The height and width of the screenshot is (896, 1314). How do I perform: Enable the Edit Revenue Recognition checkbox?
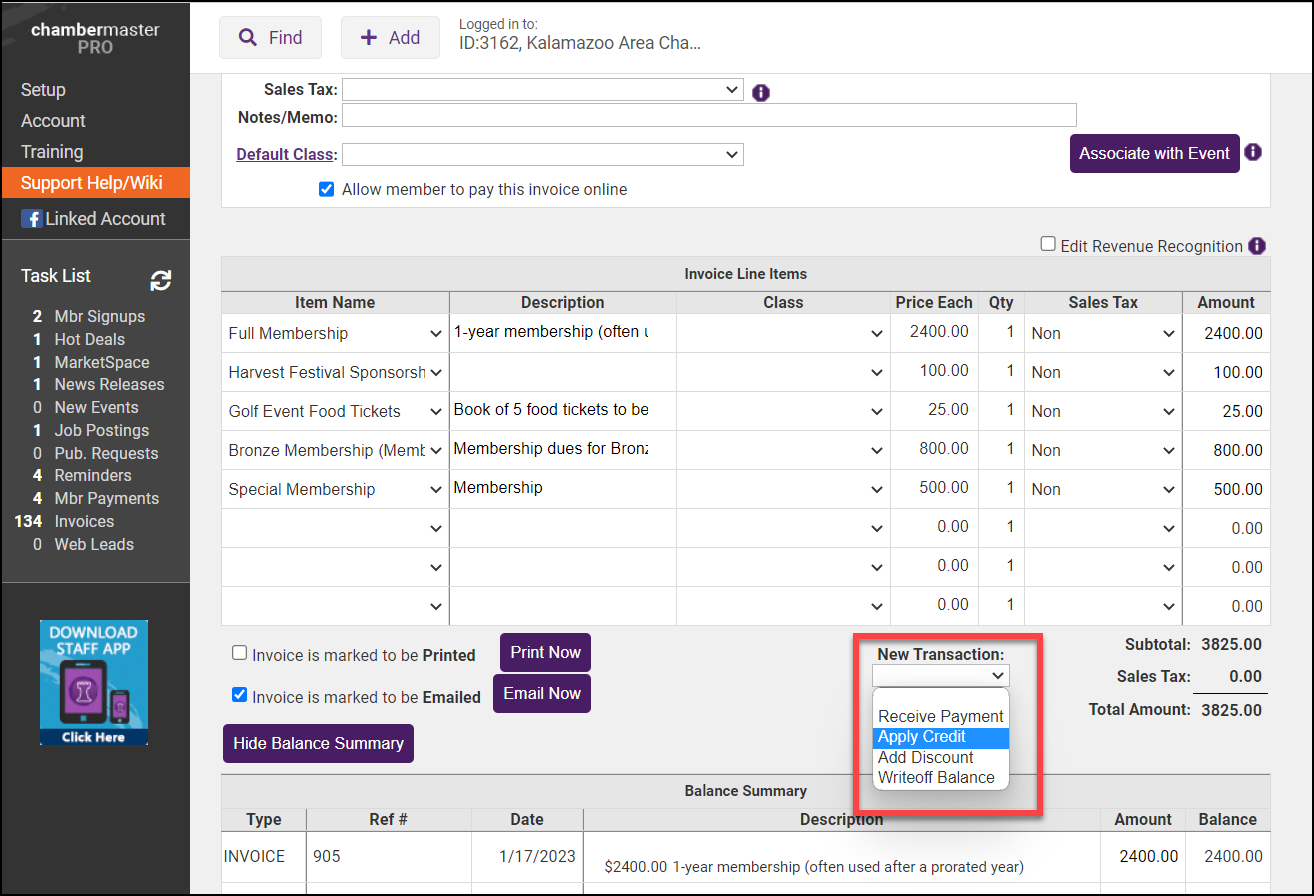pos(1048,244)
